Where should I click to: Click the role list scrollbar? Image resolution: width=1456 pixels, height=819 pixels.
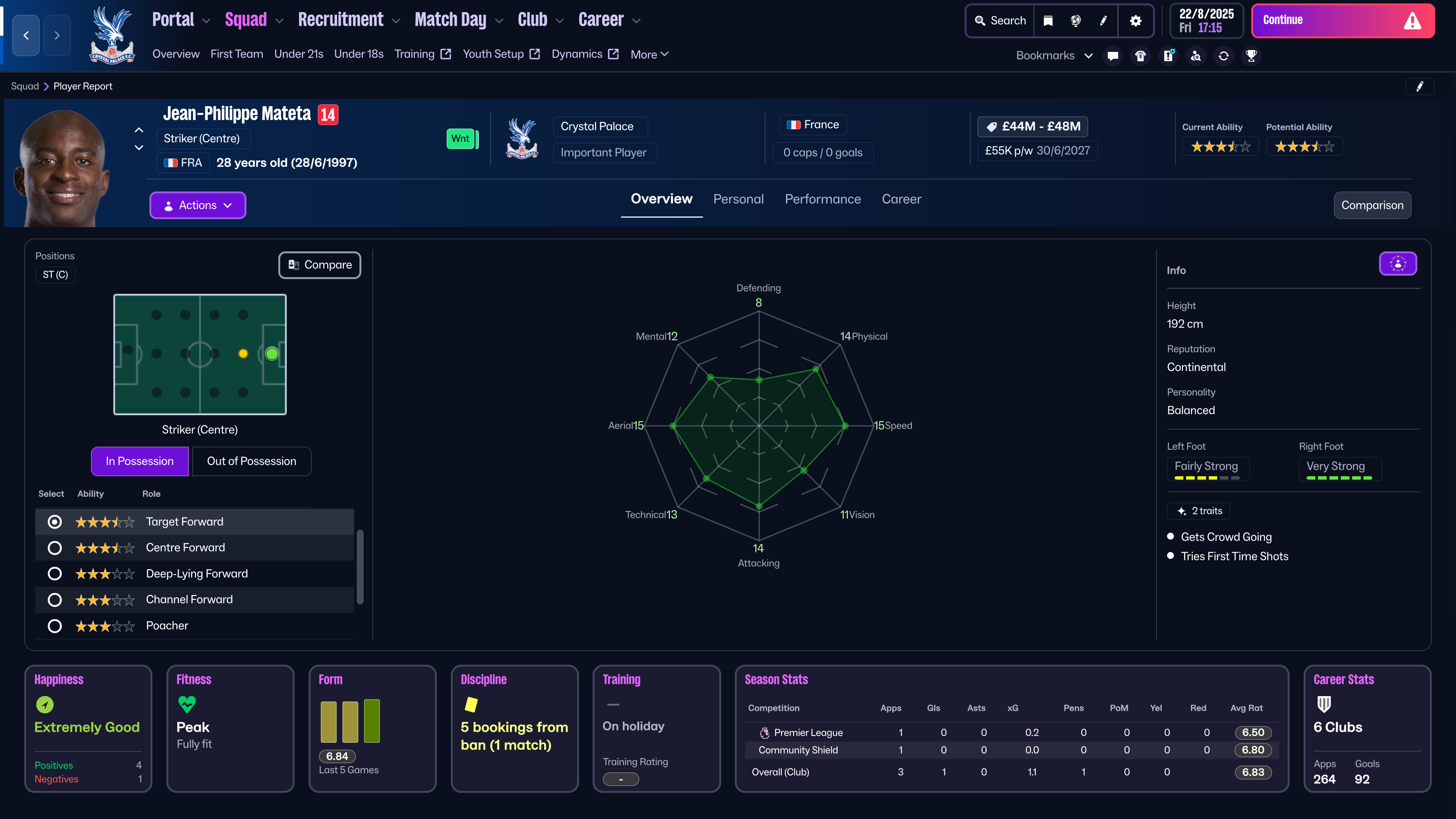pyautogui.click(x=360, y=566)
